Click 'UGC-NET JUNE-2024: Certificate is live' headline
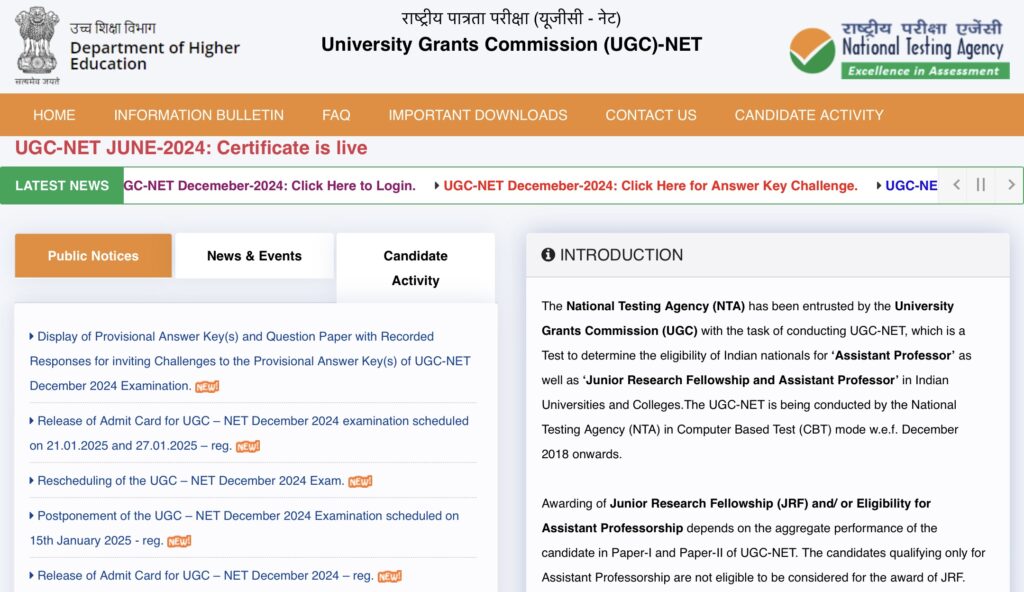Viewport: 1024px width, 592px height. tap(191, 148)
